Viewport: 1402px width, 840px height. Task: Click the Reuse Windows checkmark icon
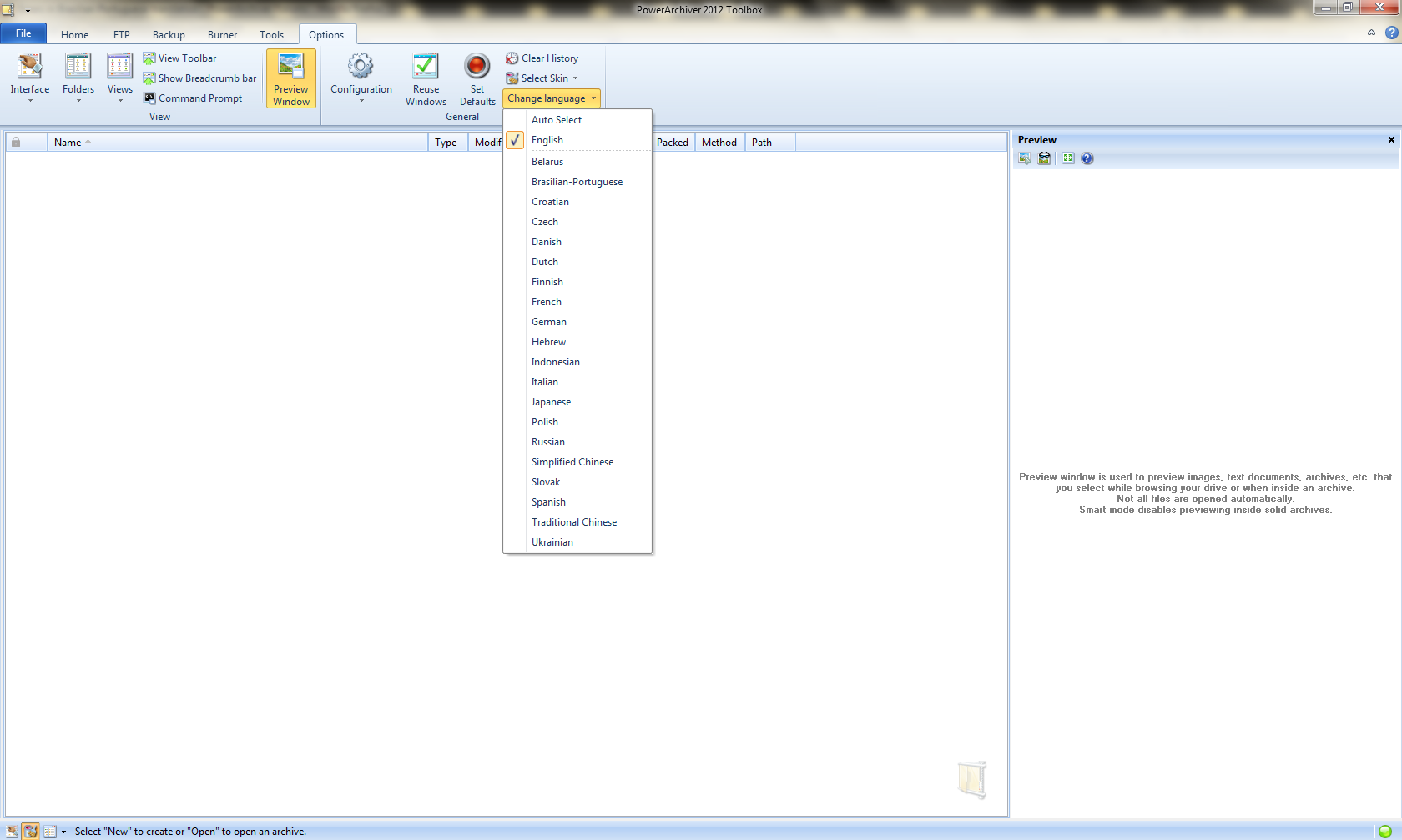(x=426, y=66)
